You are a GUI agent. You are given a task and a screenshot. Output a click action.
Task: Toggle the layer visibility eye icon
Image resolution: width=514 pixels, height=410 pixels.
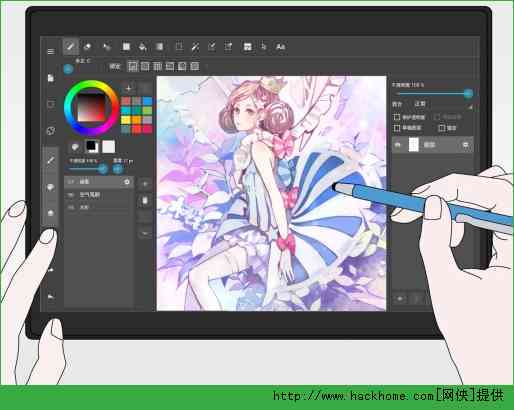click(398, 145)
